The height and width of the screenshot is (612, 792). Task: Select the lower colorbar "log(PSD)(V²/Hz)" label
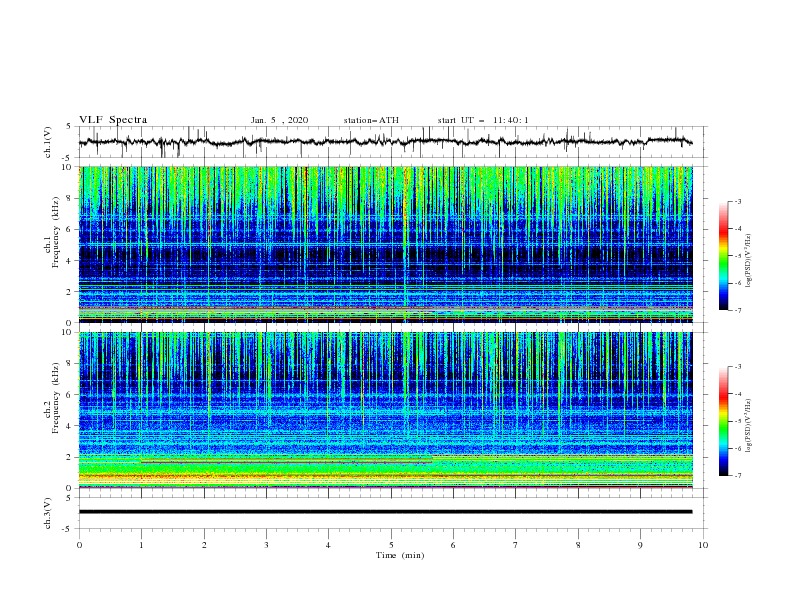point(748,426)
